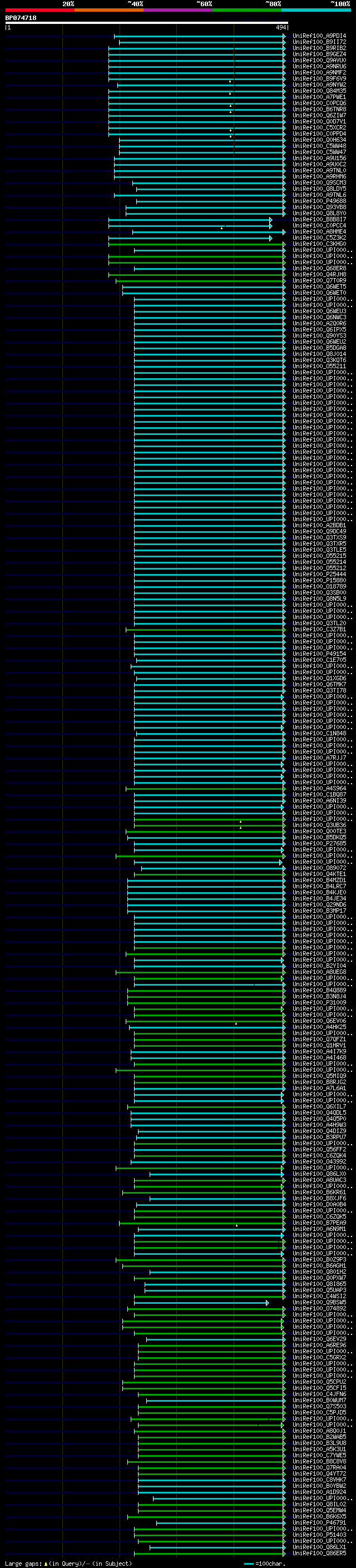Open the UniRef100_C0PCQ6 entry
The width and height of the screenshot is (356, 1568).
319,103
